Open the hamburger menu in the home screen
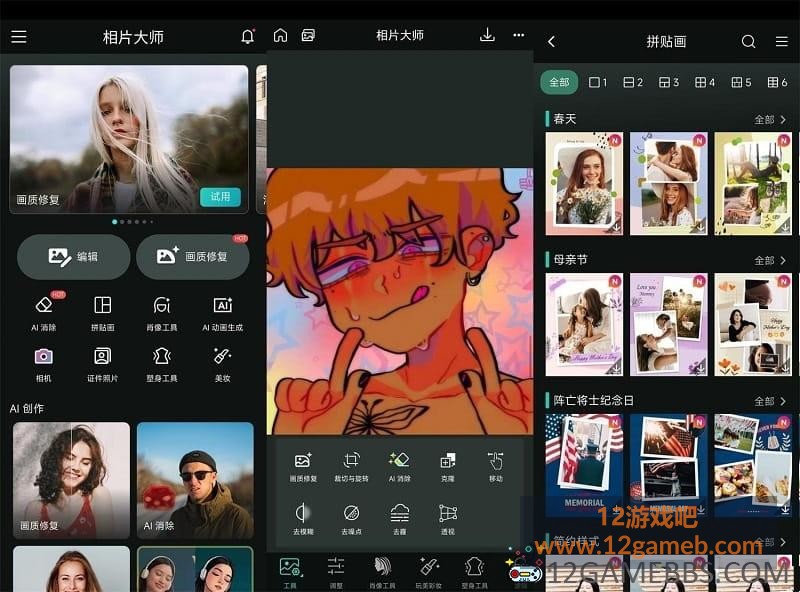Screen dimensions: 800x592 19,37
